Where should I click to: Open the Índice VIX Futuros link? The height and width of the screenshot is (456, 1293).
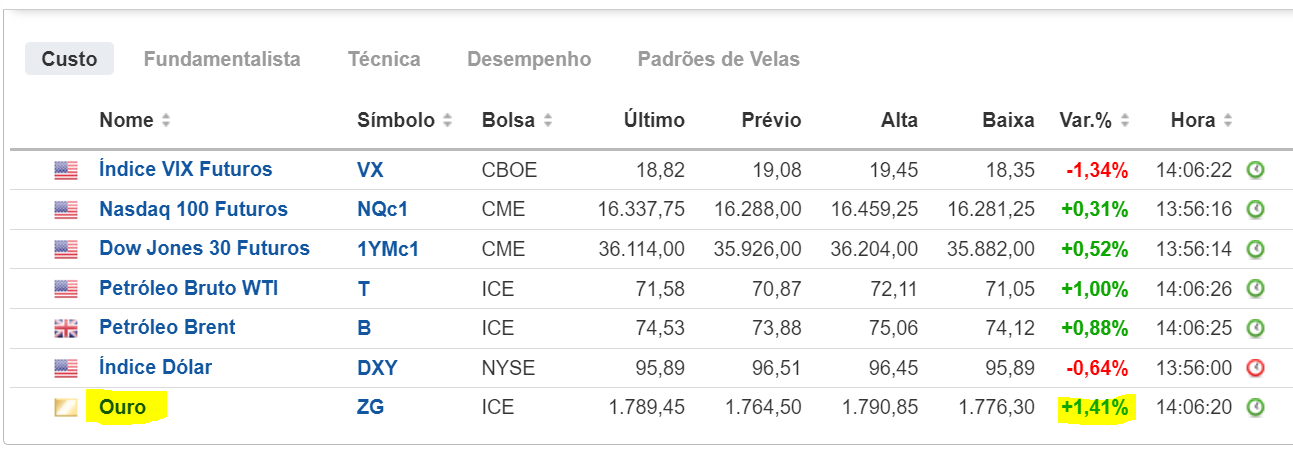click(185, 170)
